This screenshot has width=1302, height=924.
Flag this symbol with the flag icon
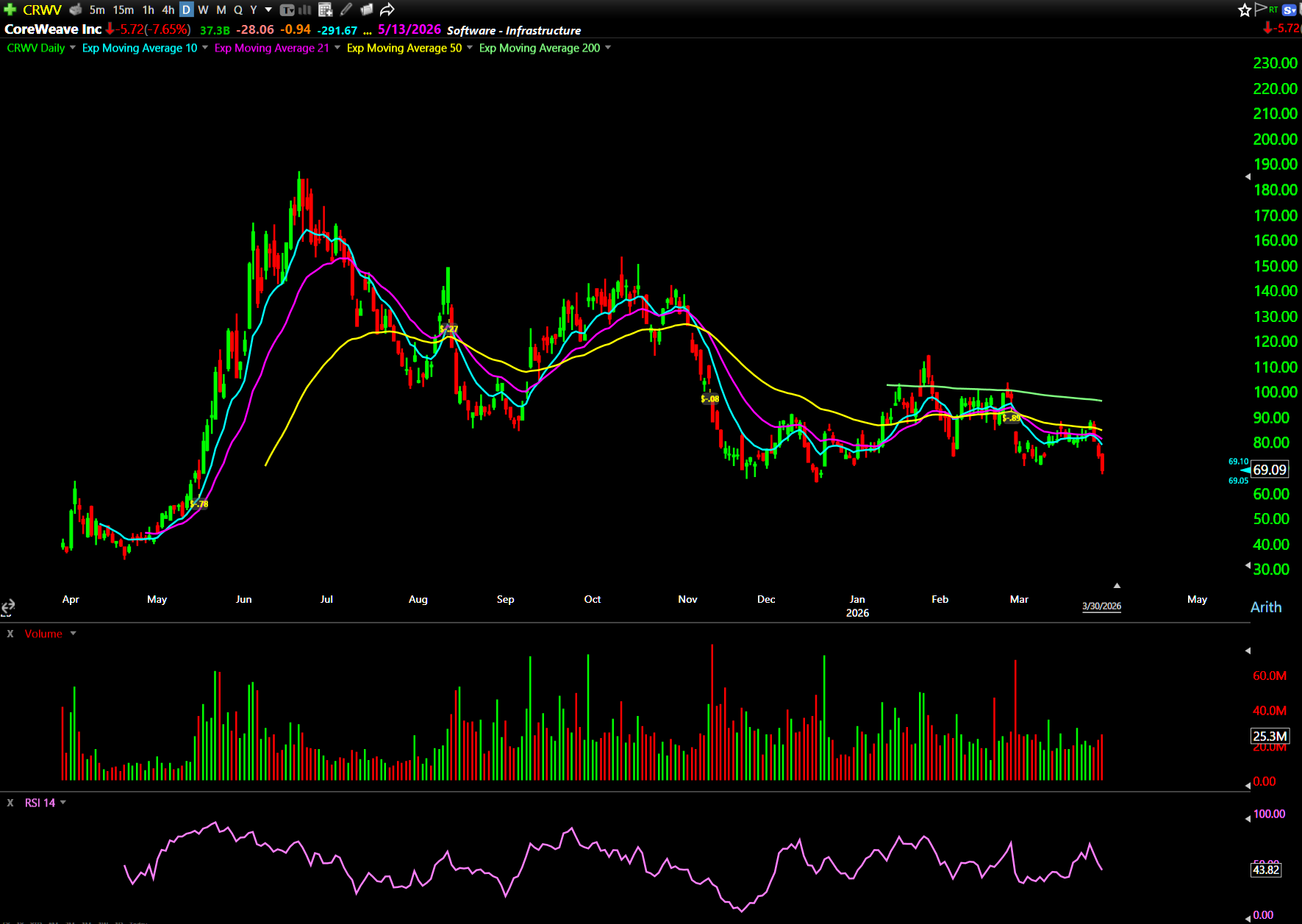coord(1261,9)
